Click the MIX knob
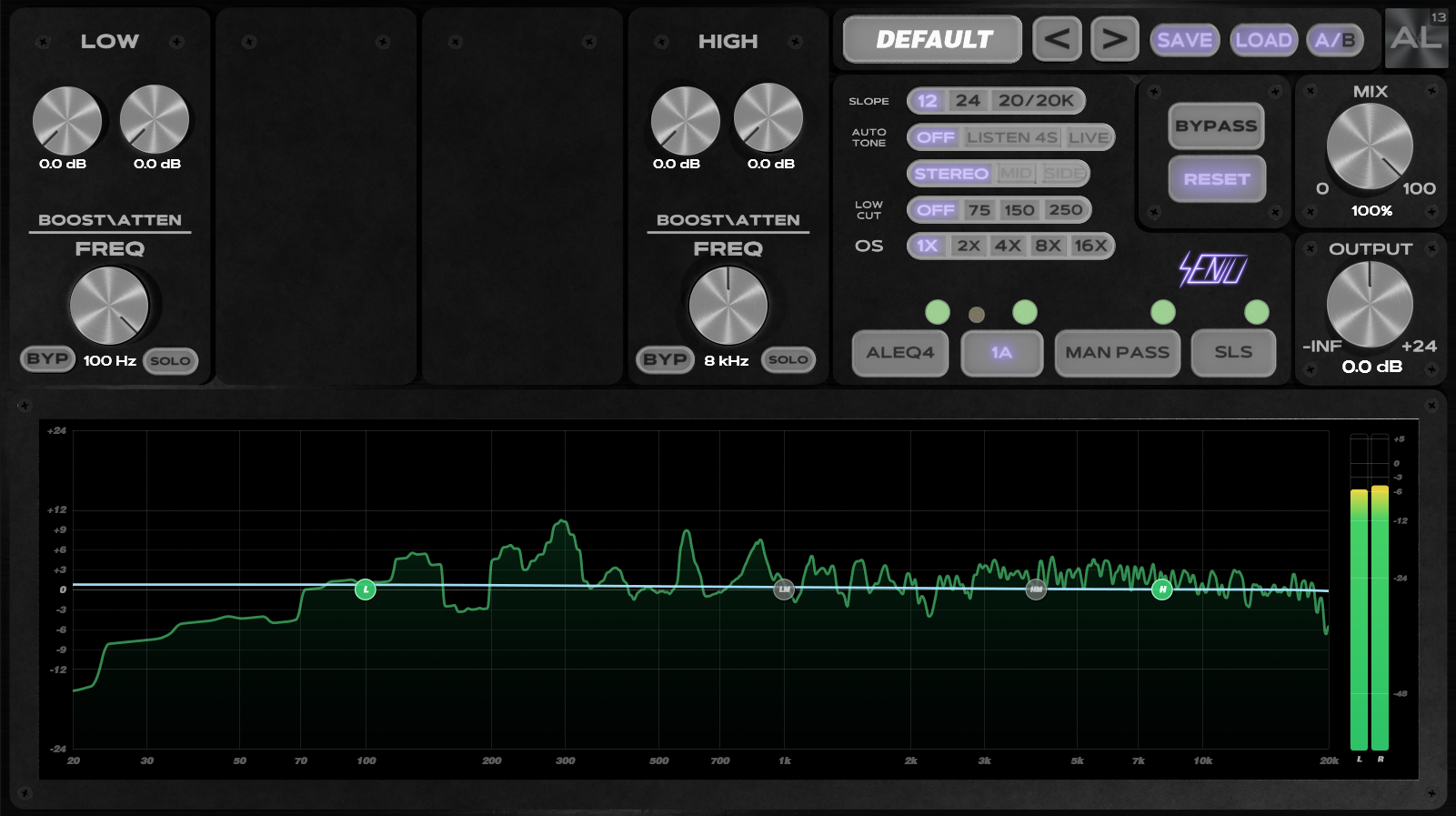 click(x=1370, y=146)
